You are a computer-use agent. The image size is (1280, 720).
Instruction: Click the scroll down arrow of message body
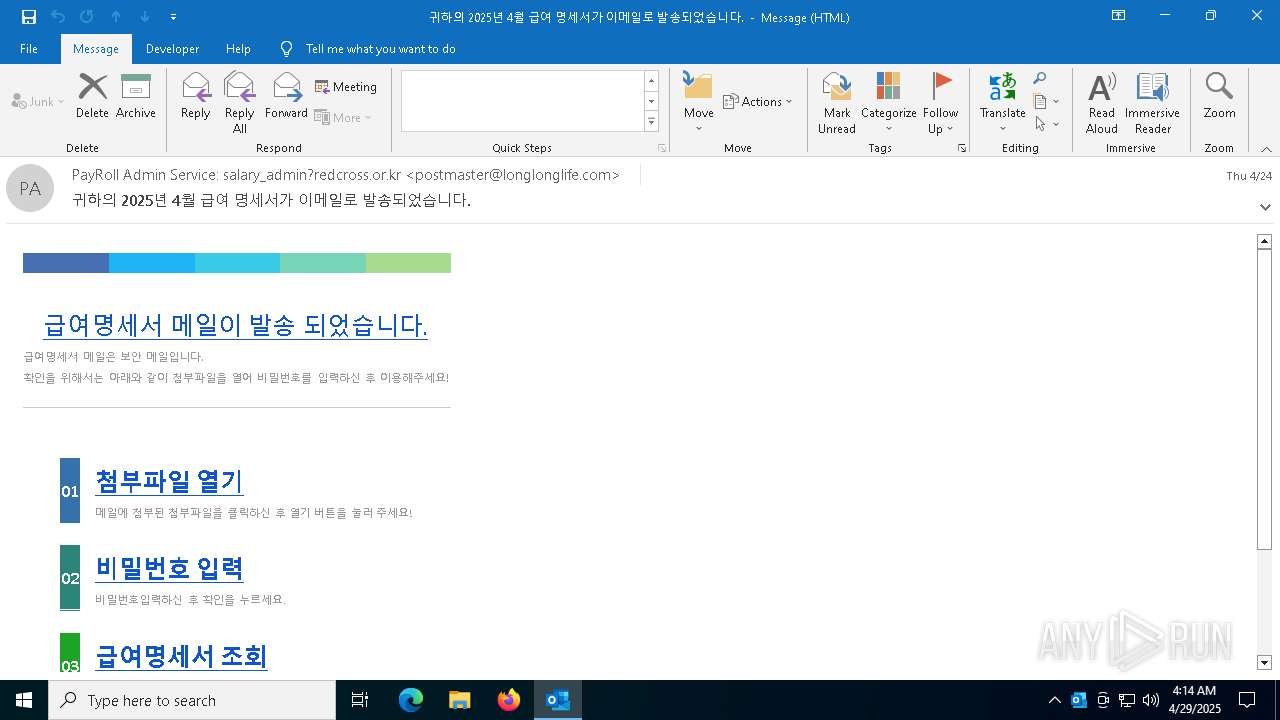pyautogui.click(x=1264, y=662)
